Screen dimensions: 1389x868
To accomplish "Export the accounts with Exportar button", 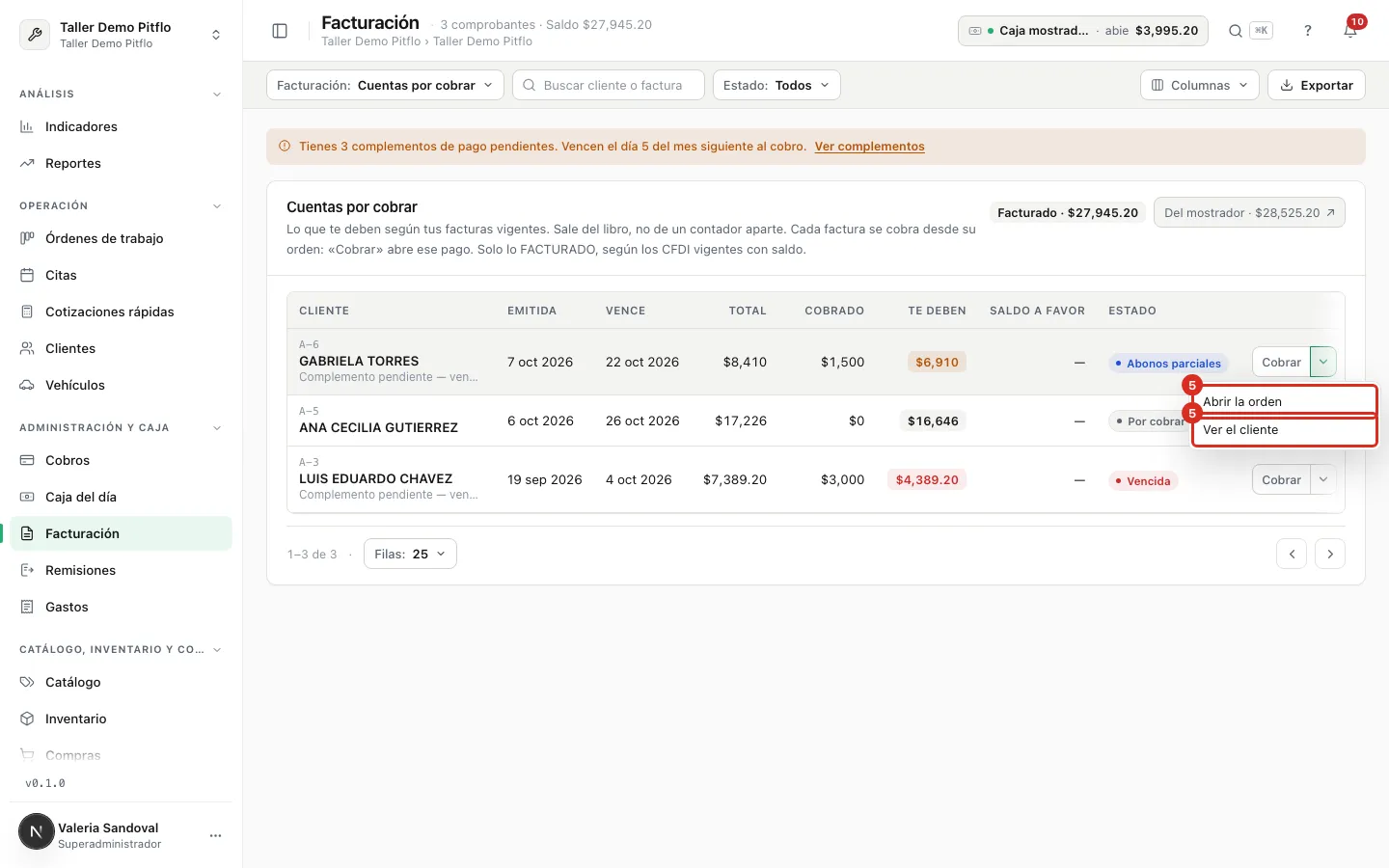I will [1317, 85].
